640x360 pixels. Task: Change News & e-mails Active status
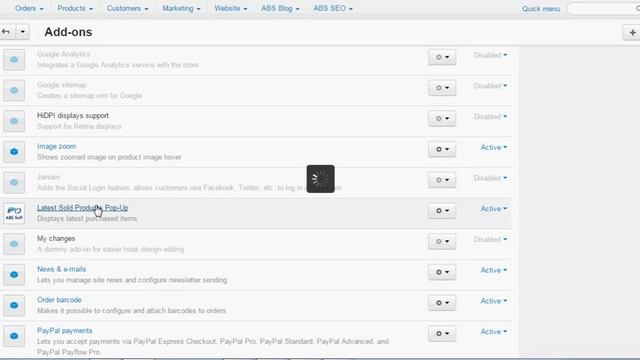(x=493, y=270)
